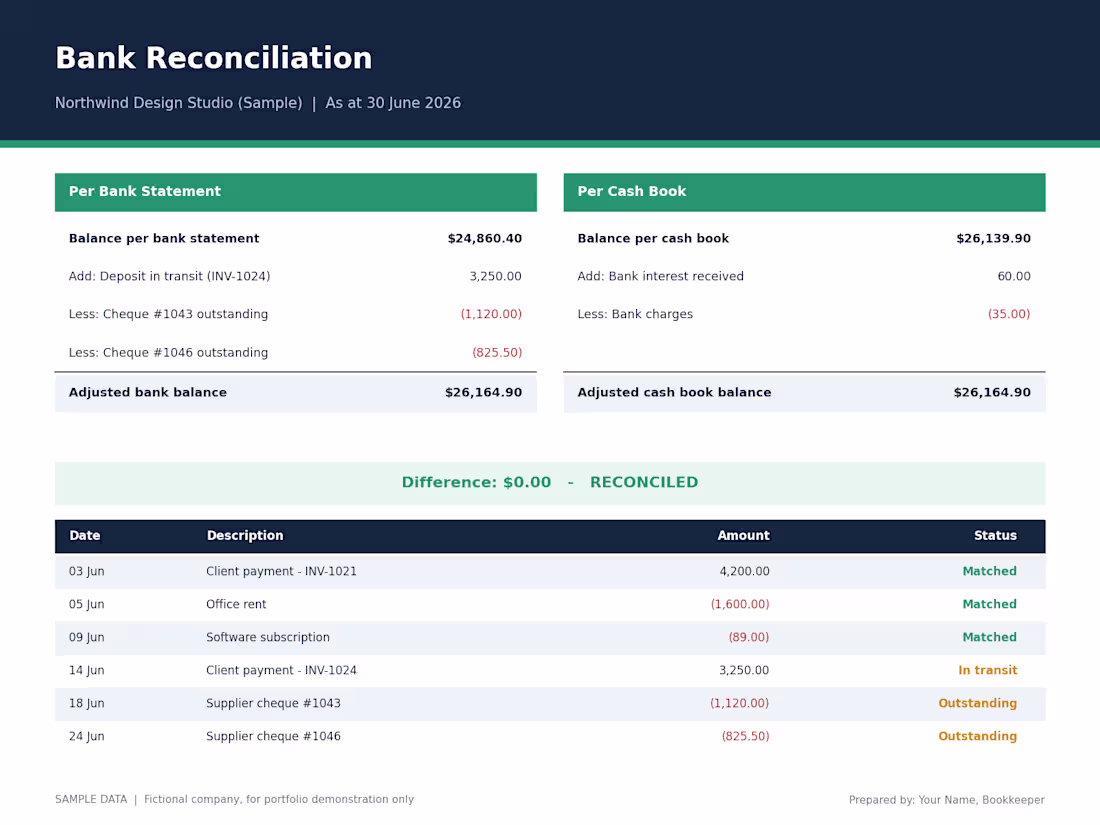Click the Per Cash Book header
Image resolution: width=1100 pixels, height=825 pixels.
(x=804, y=192)
